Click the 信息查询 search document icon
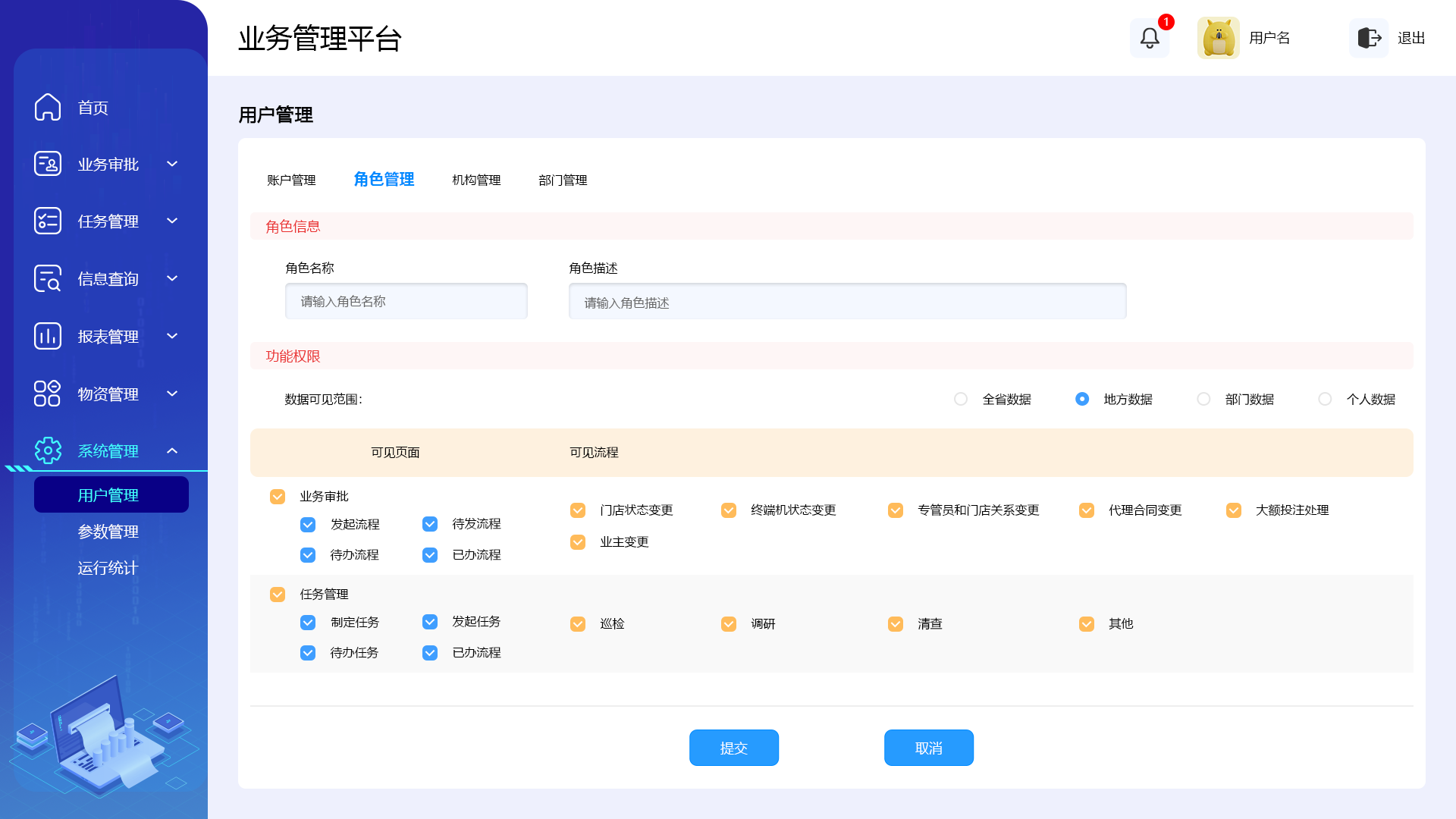 point(48,278)
